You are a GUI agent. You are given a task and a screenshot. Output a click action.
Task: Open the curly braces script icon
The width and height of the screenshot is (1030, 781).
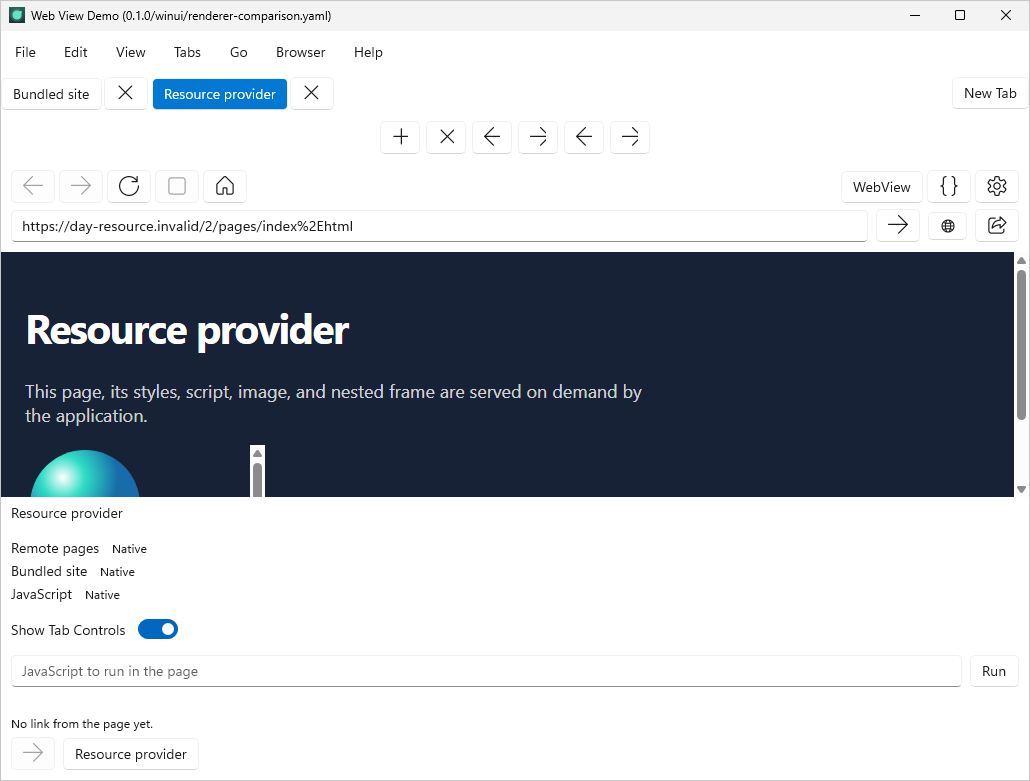pyautogui.click(x=949, y=187)
